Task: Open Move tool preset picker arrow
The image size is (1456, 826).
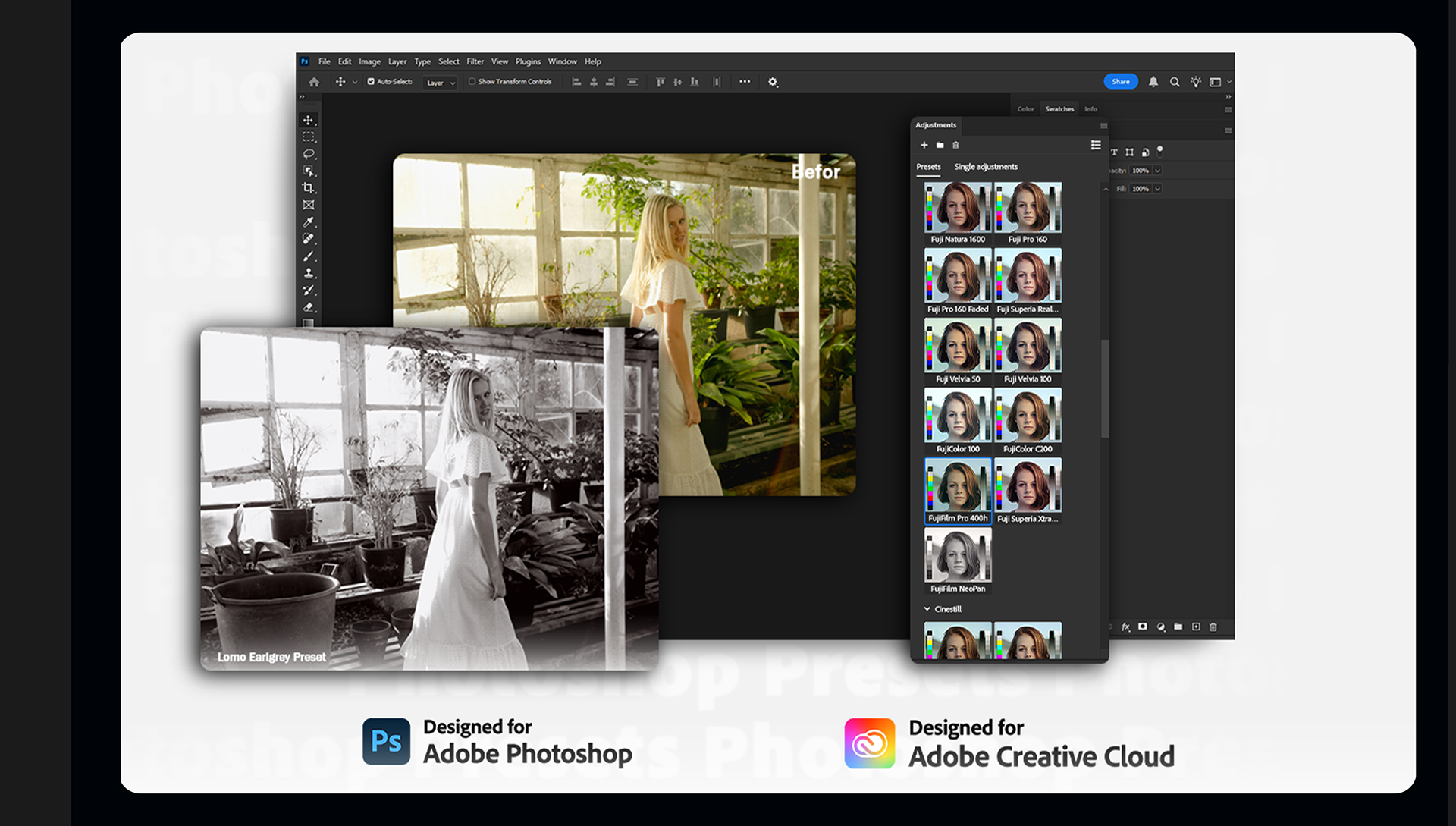Action: (x=355, y=82)
